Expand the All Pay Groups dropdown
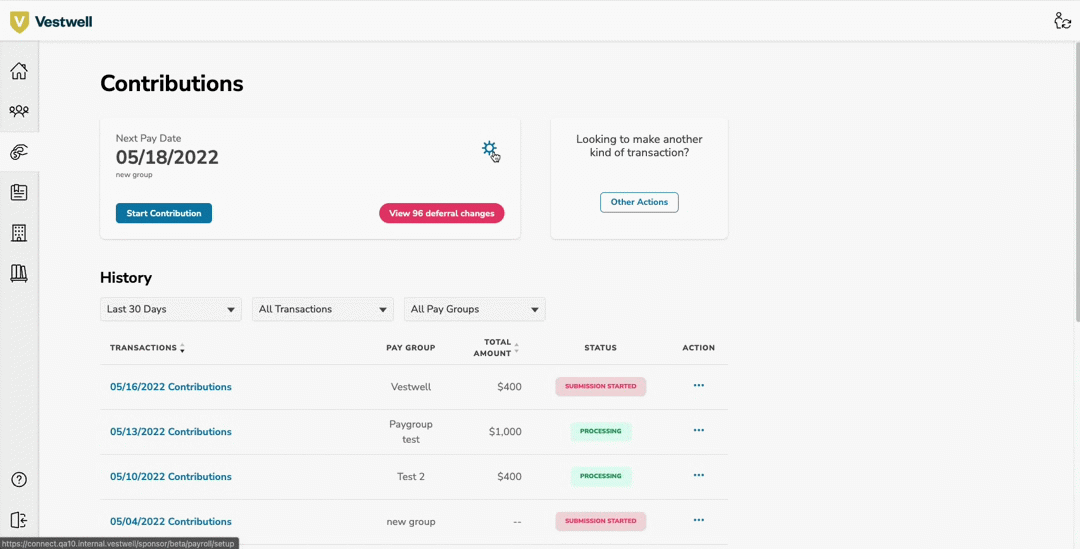 coord(475,309)
